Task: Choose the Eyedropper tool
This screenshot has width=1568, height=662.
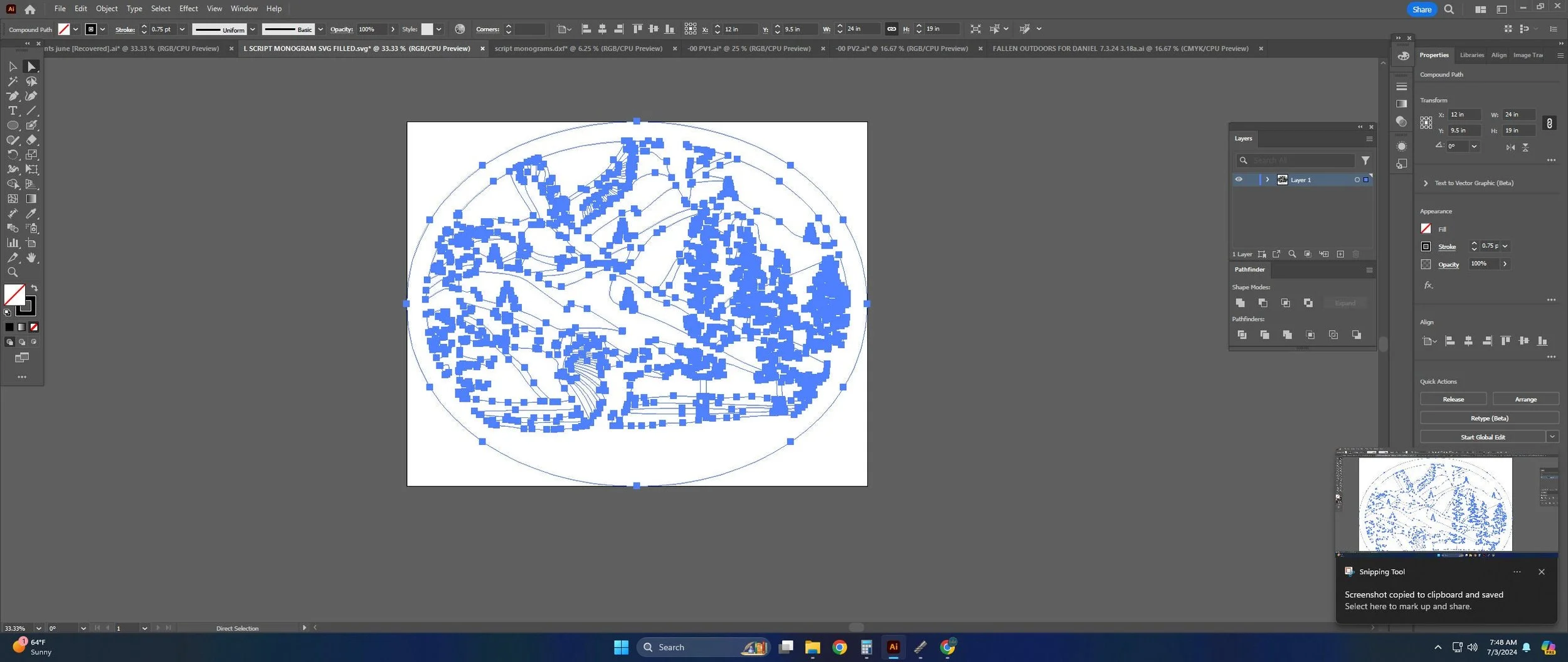Action: (31, 213)
